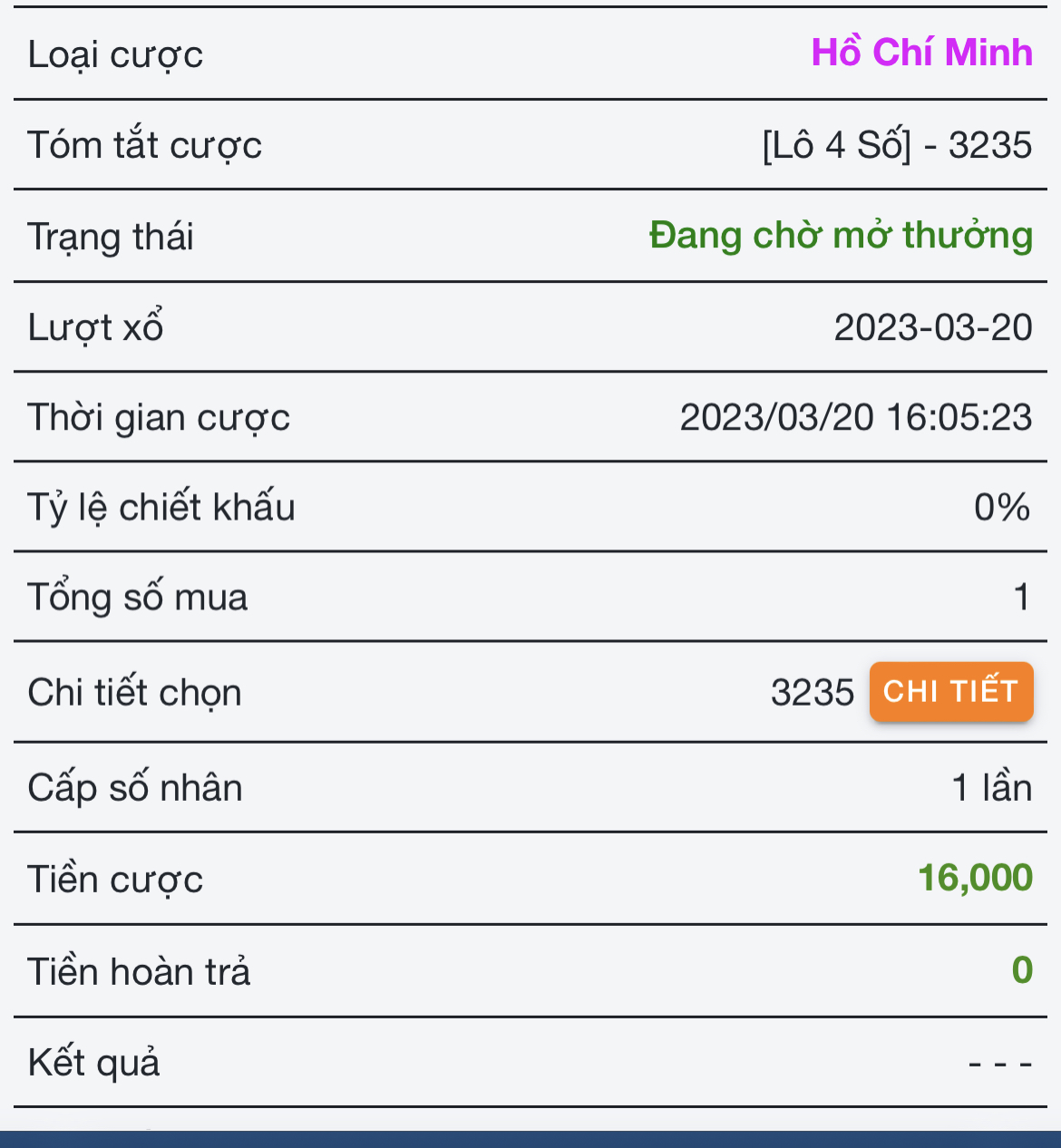Image resolution: width=1061 pixels, height=1148 pixels.
Task: Click the result placeholder dashes
Action: (999, 1063)
